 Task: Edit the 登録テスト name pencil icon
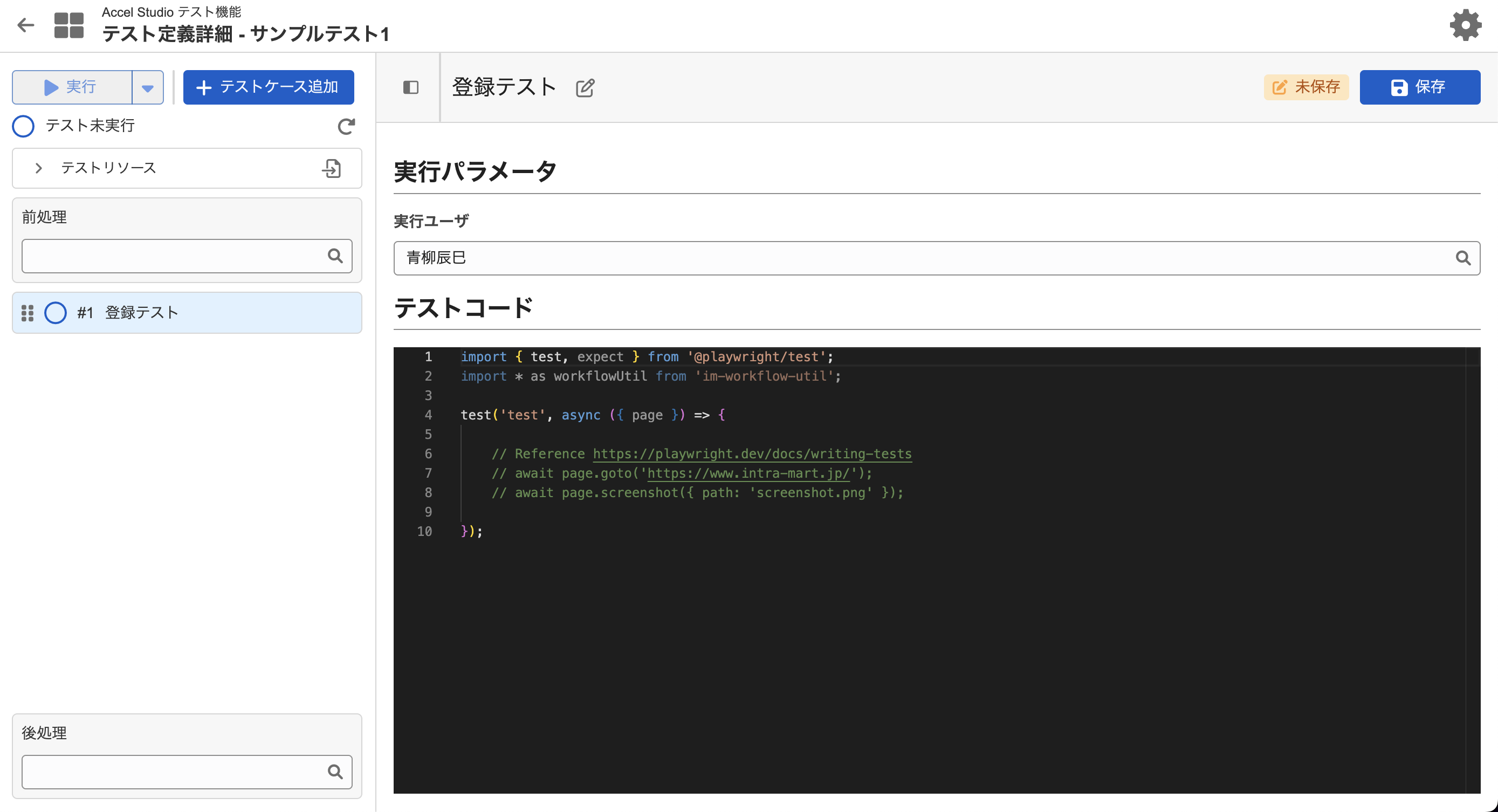point(585,88)
